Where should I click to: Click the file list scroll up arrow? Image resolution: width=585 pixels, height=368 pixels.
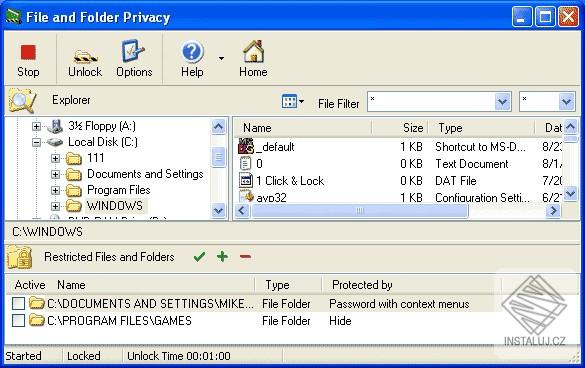click(x=570, y=127)
